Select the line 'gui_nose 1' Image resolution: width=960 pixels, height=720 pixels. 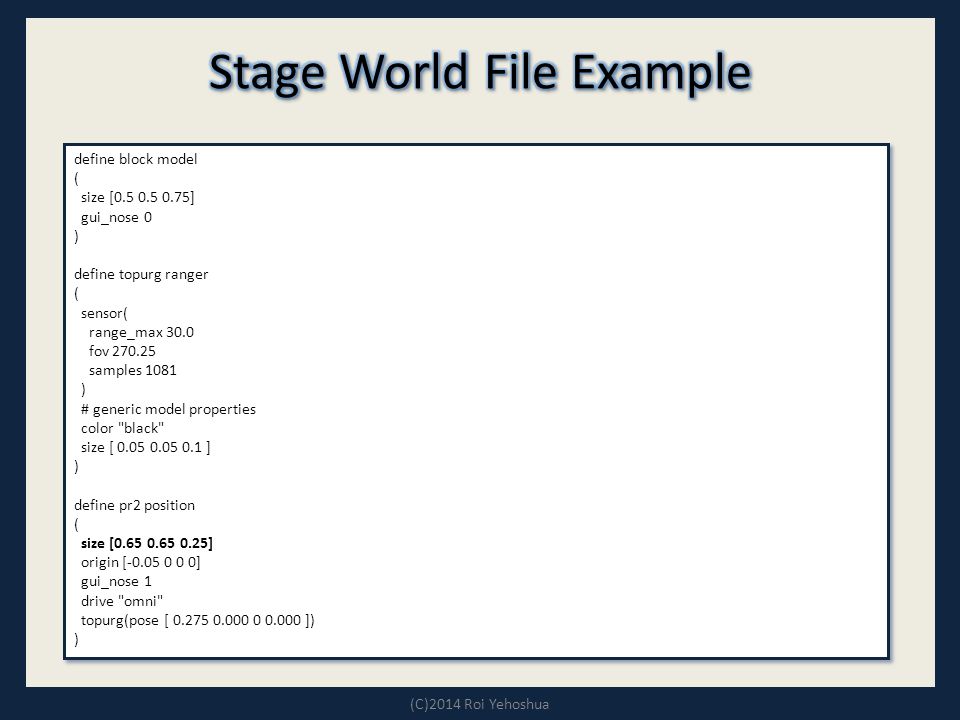point(116,582)
